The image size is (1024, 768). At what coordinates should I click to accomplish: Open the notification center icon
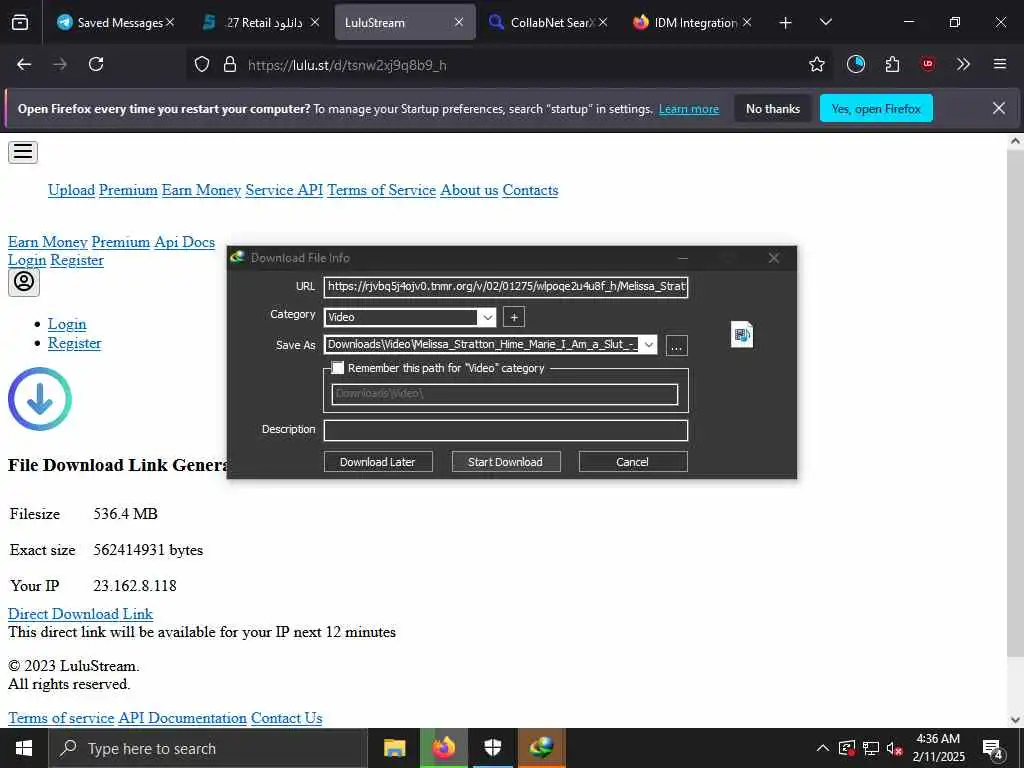tap(993, 750)
